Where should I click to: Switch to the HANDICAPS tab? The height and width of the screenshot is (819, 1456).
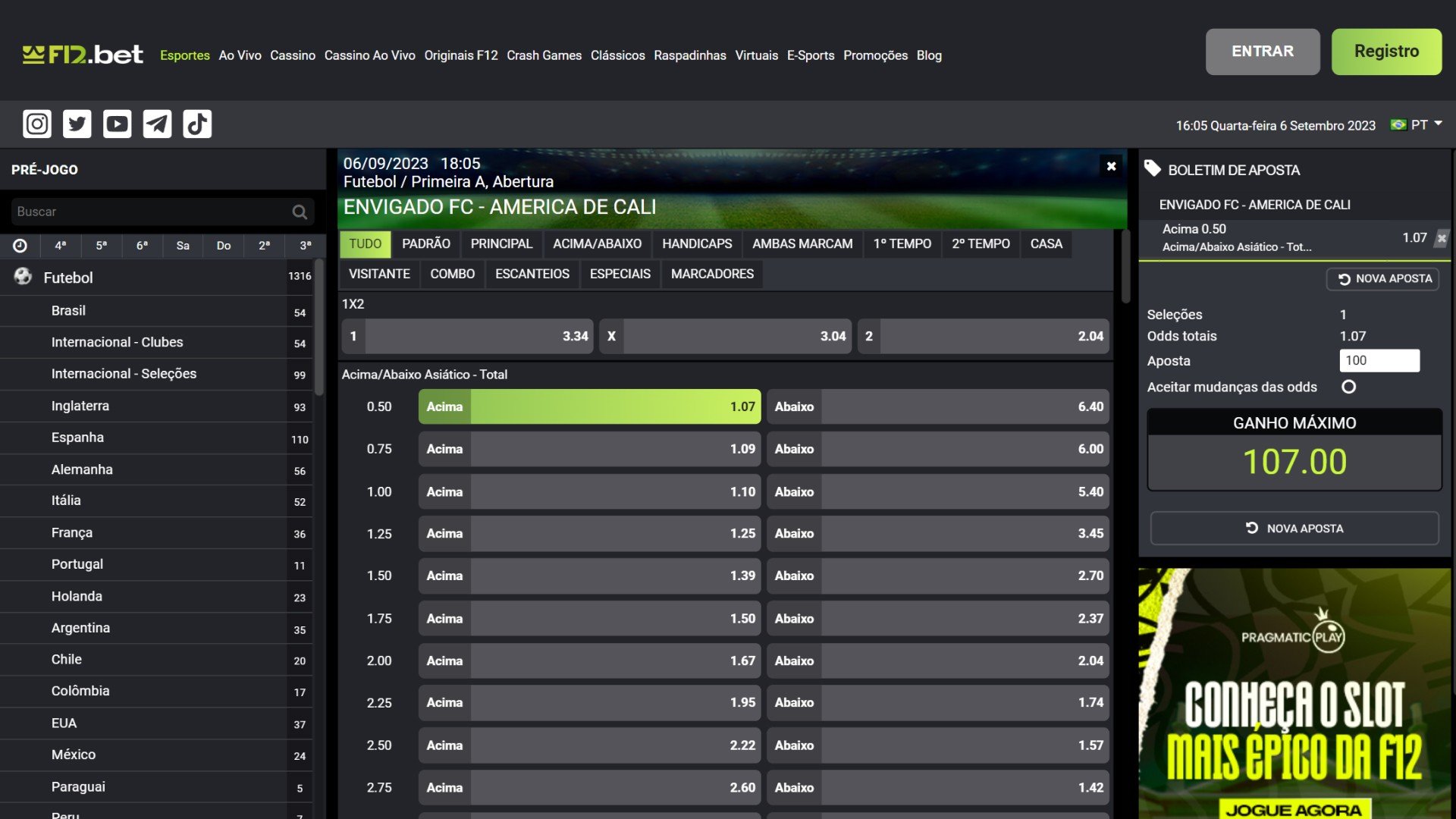pyautogui.click(x=696, y=243)
